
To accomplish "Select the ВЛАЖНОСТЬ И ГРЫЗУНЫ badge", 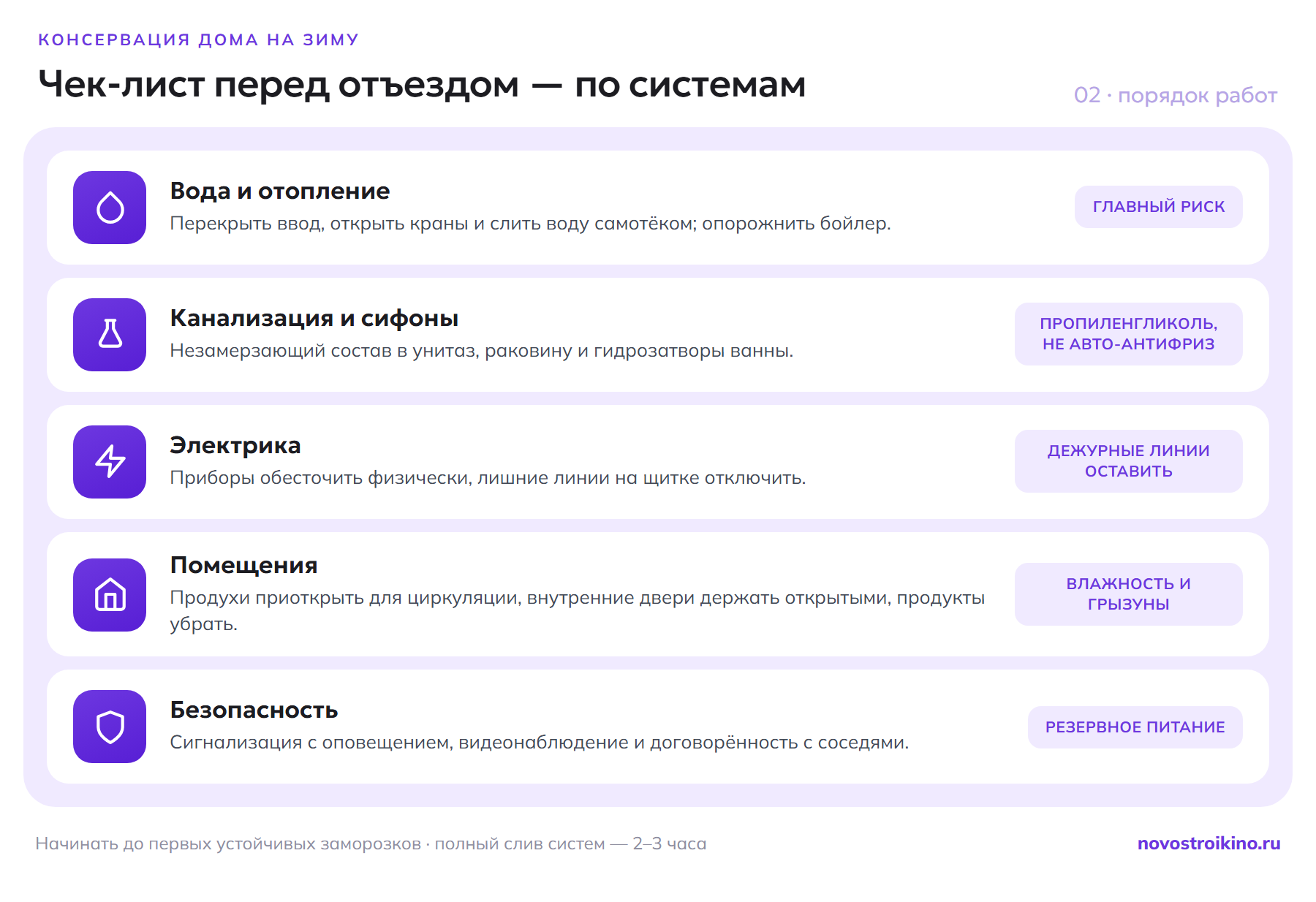I will pos(1128,594).
